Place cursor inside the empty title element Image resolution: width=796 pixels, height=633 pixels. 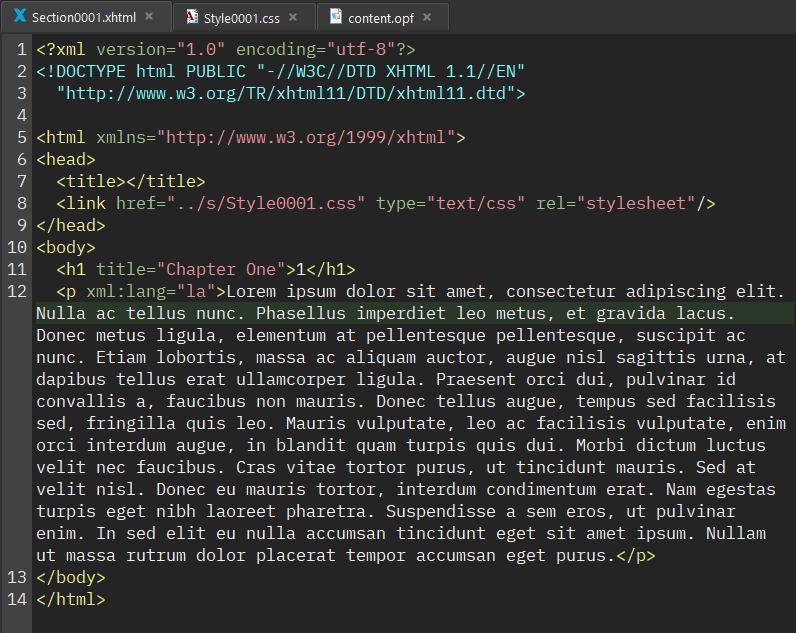coord(126,181)
